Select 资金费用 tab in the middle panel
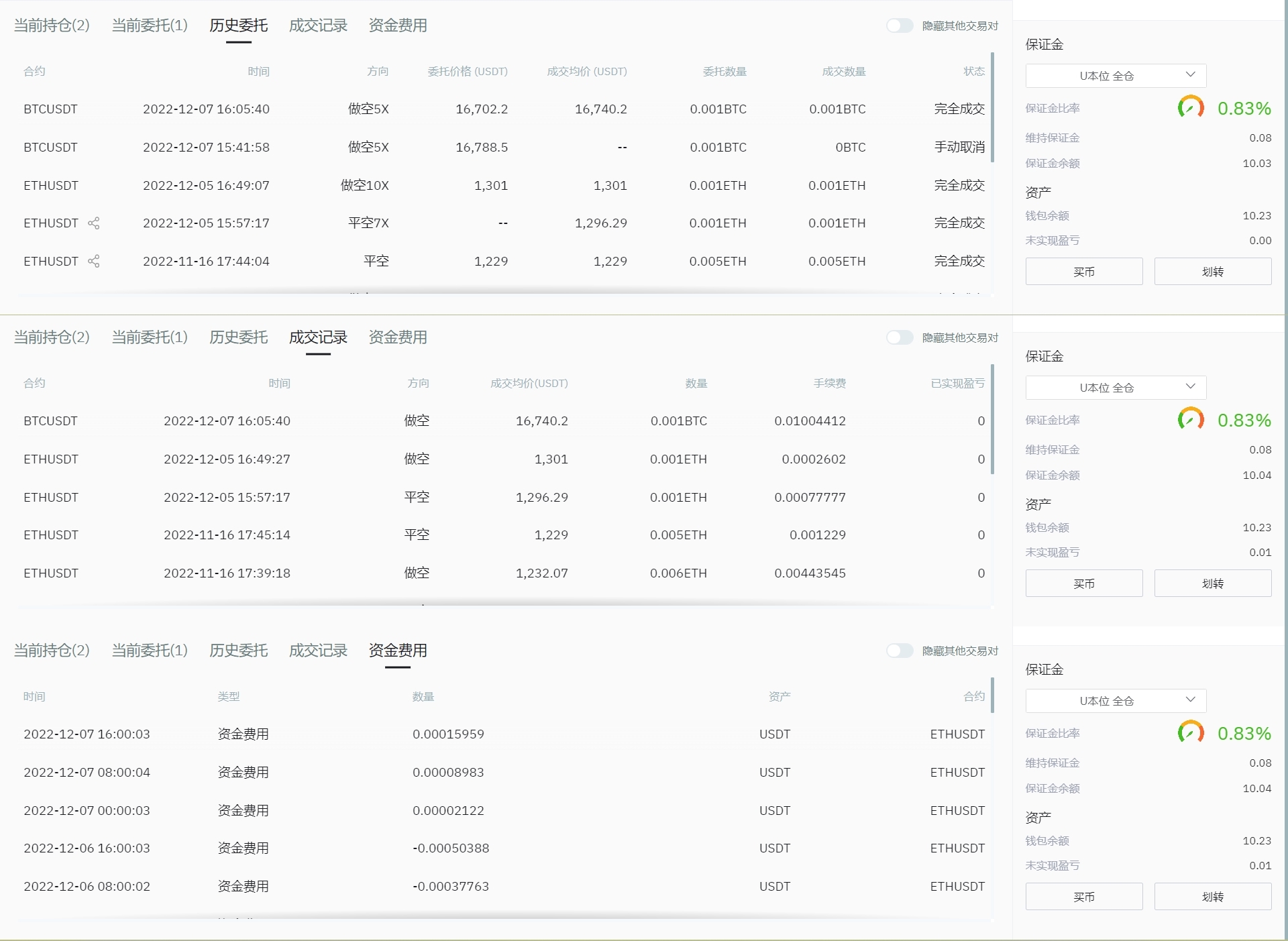The width and height of the screenshot is (1288, 941). pyautogui.click(x=398, y=337)
